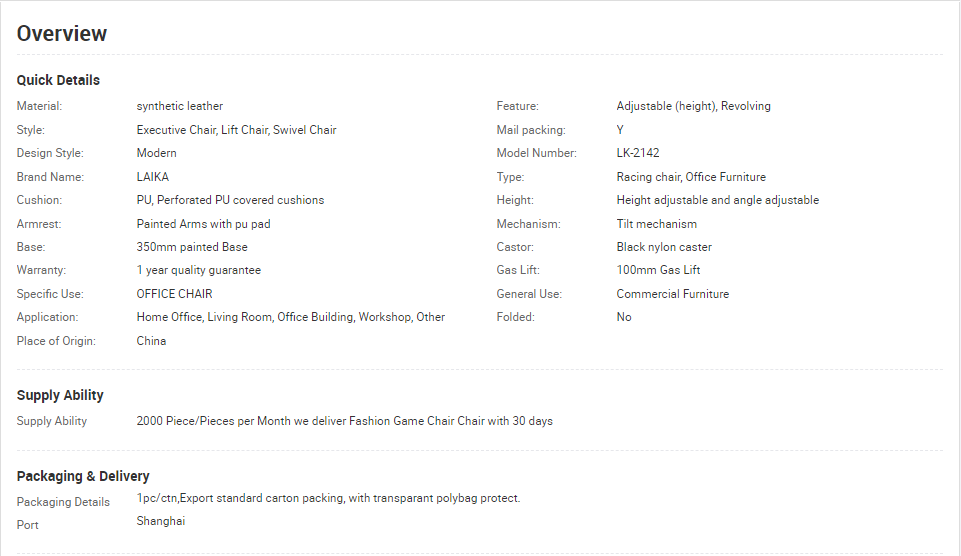Select the Quick Details section title
Viewport: 961px width, 556px height.
pyautogui.click(x=58, y=80)
